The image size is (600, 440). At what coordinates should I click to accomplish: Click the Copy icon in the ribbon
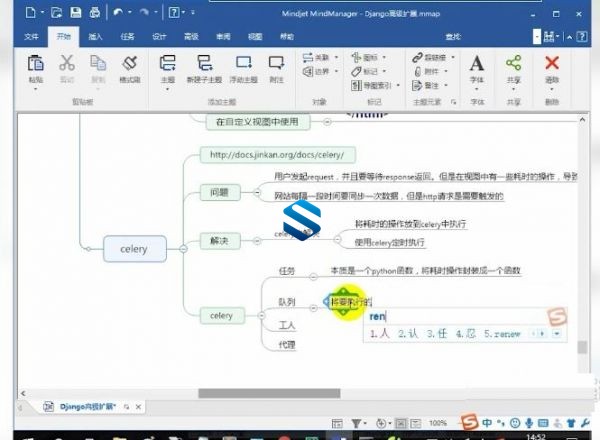pos(98,63)
